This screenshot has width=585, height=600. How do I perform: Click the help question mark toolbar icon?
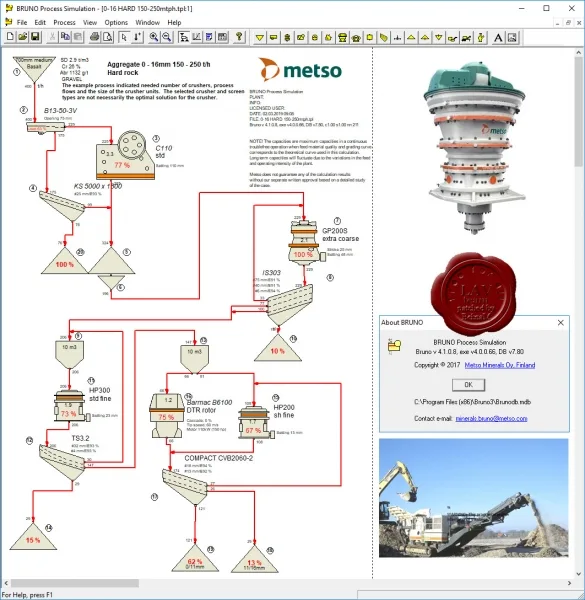239,37
